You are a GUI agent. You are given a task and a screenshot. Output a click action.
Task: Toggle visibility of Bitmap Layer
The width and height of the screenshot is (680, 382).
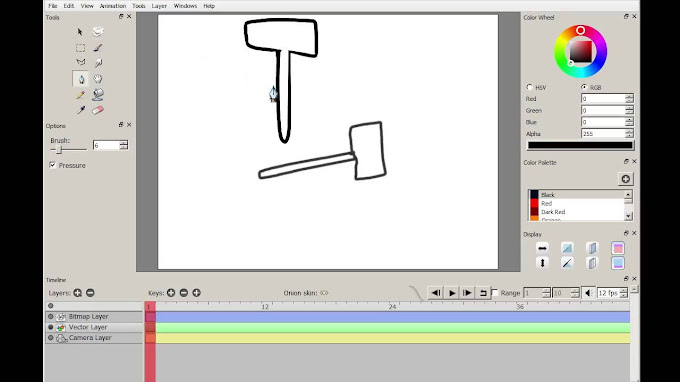[51, 317]
